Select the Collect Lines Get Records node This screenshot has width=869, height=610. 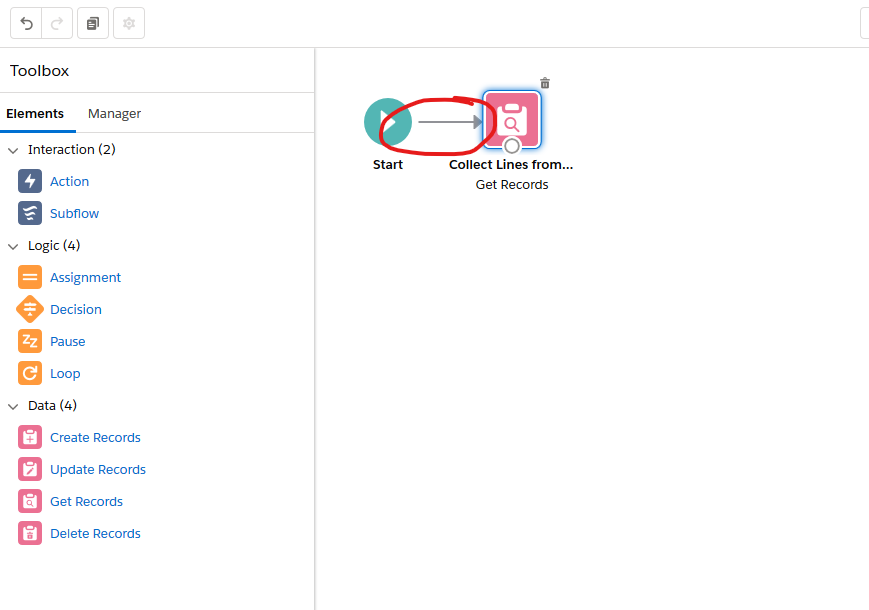[x=512, y=120]
